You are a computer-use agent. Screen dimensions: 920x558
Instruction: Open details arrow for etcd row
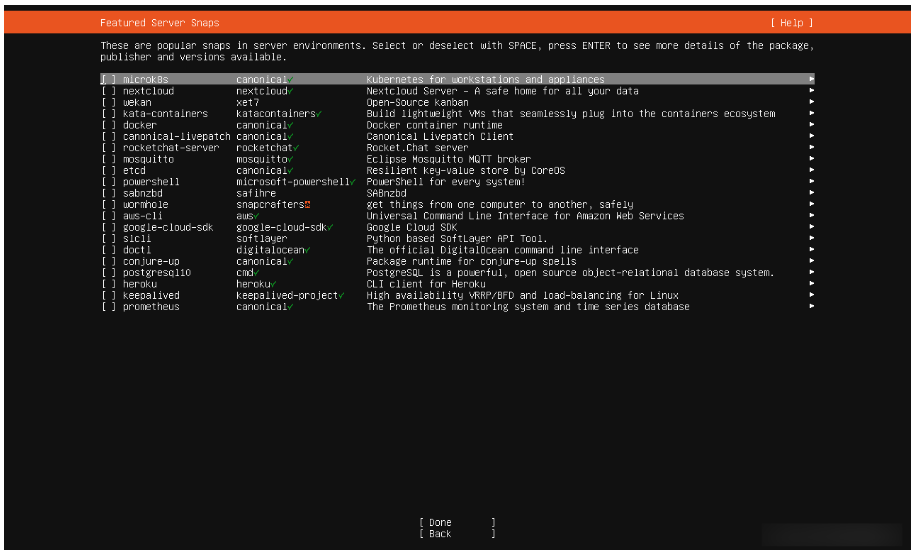[811, 171]
